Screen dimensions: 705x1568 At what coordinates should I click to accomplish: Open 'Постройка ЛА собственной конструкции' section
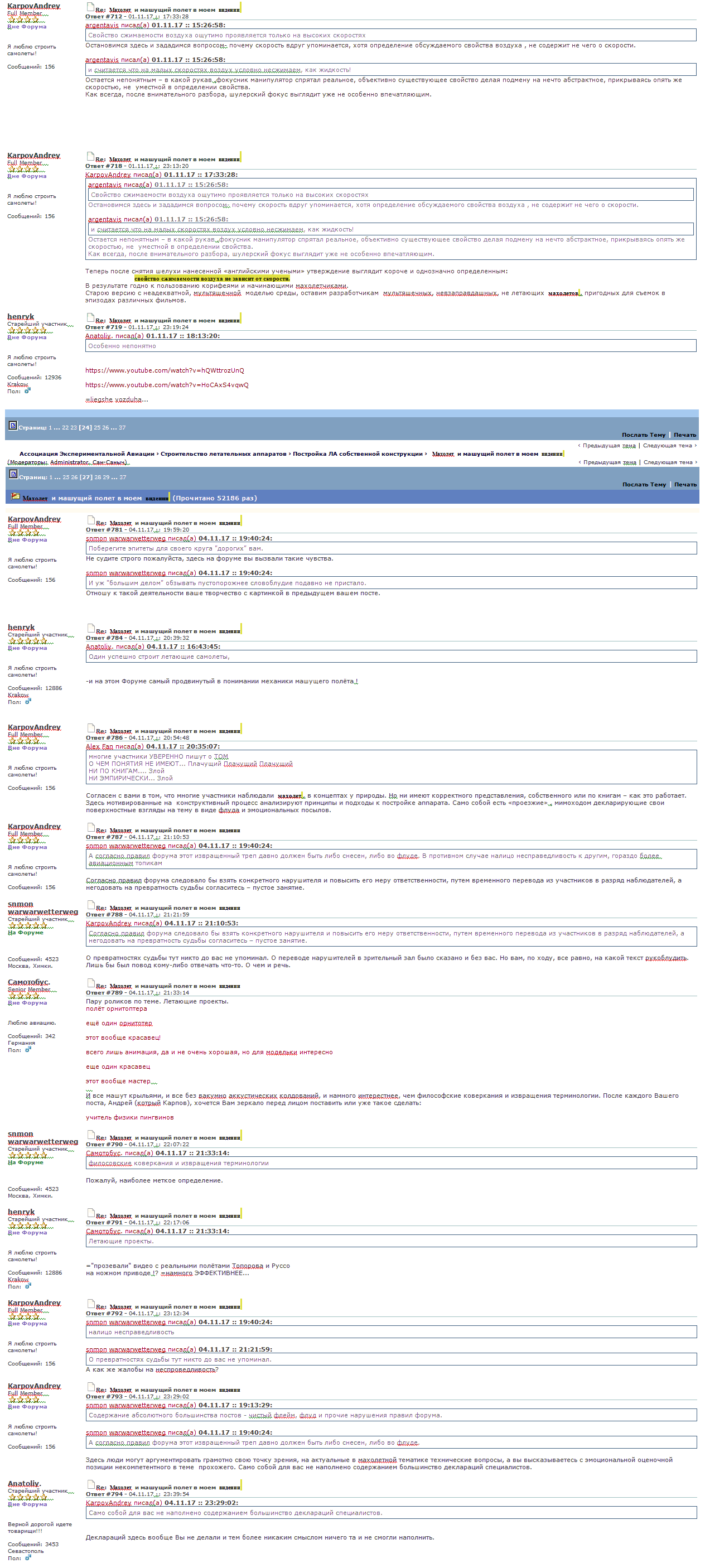358,453
